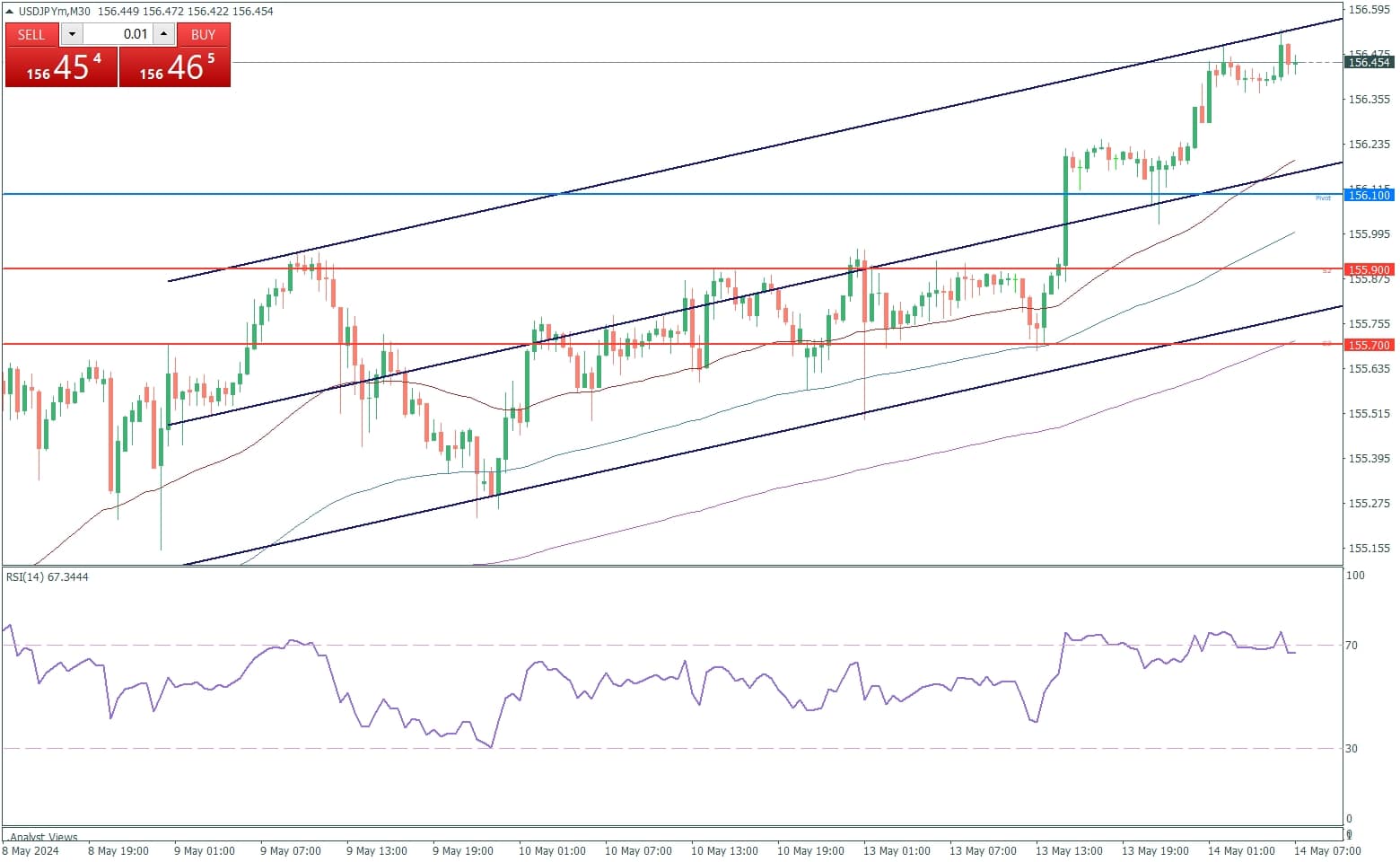
Task: Decrease trade volume with down arrow
Action: 72,34
